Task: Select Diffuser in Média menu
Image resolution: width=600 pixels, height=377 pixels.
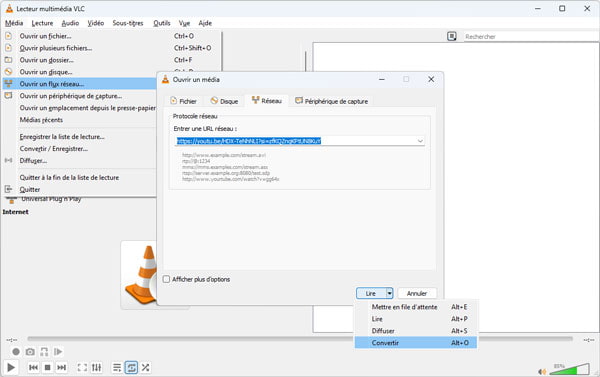Action: (x=80, y=160)
